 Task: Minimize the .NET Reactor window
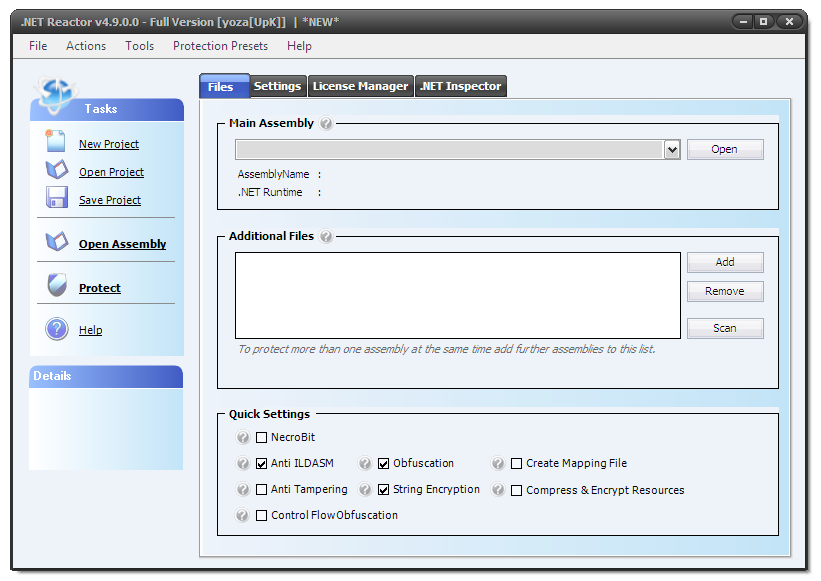pyautogui.click(x=742, y=21)
